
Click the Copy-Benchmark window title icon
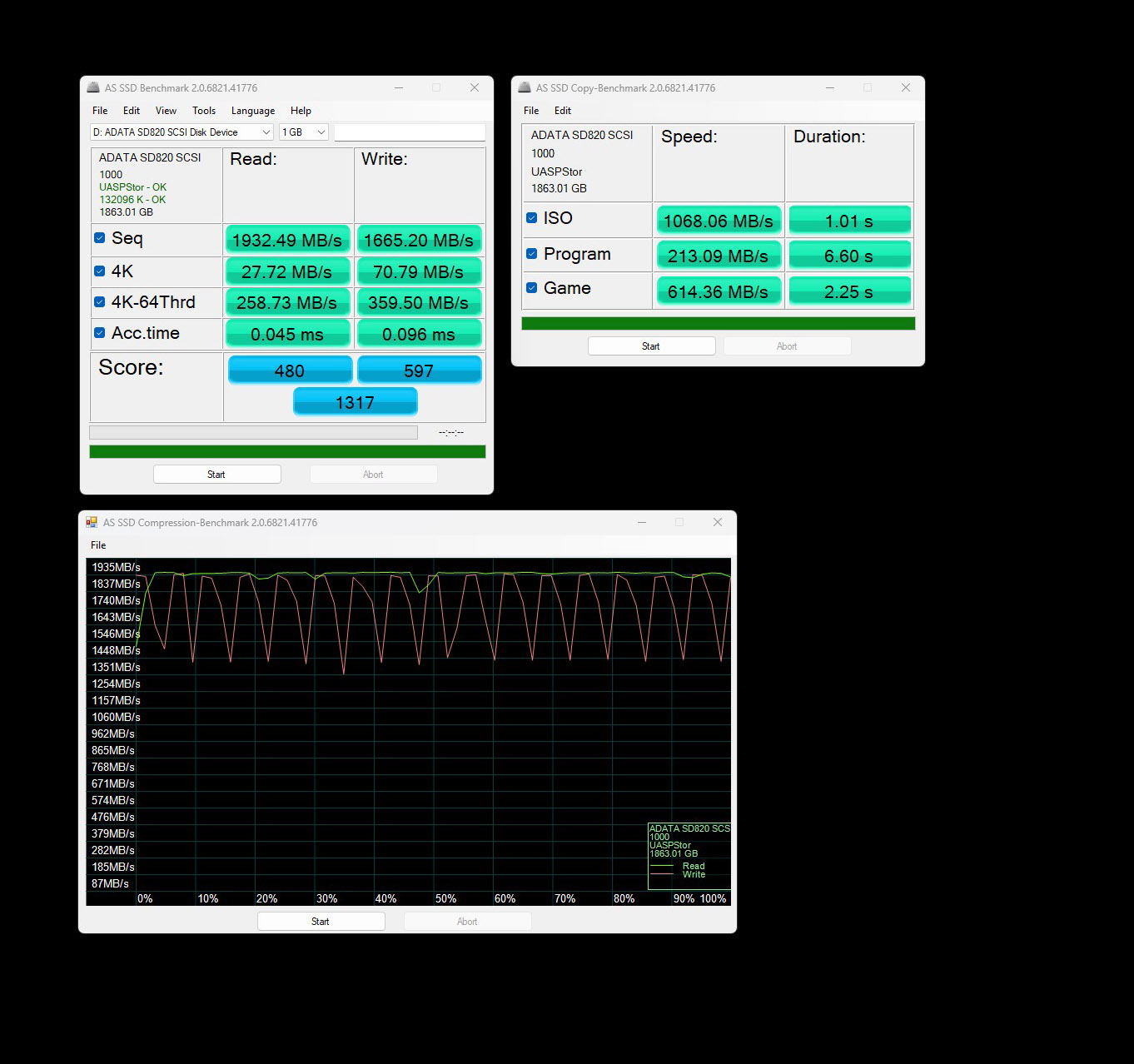pos(525,87)
